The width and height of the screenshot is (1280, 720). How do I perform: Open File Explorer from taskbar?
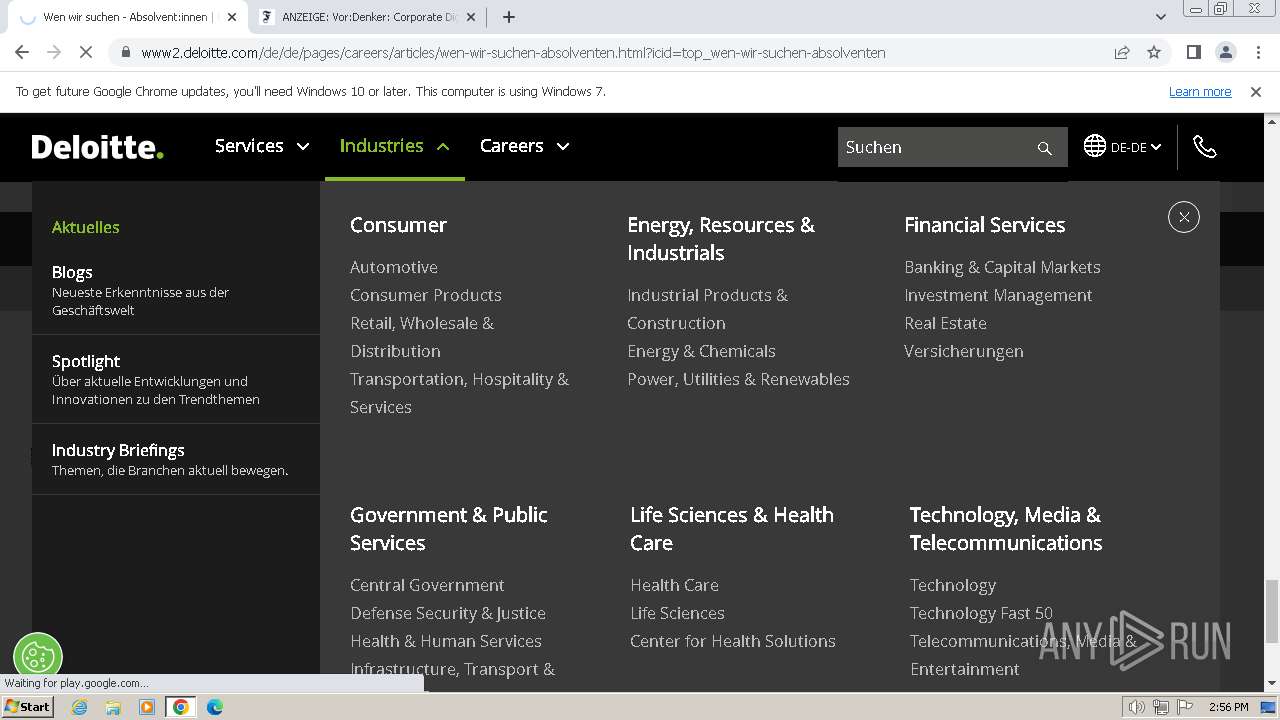113,707
